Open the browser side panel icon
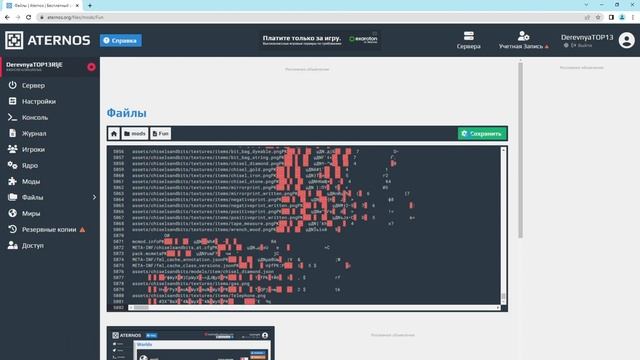Screen dimensions: 640x360 611,17
